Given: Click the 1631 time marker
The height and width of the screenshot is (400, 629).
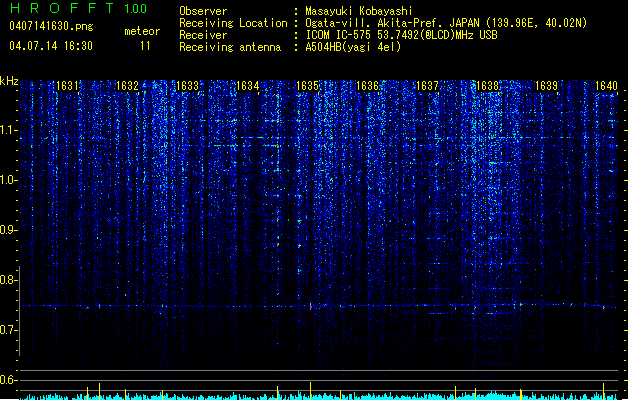Looking at the screenshot, I should pos(67,86).
